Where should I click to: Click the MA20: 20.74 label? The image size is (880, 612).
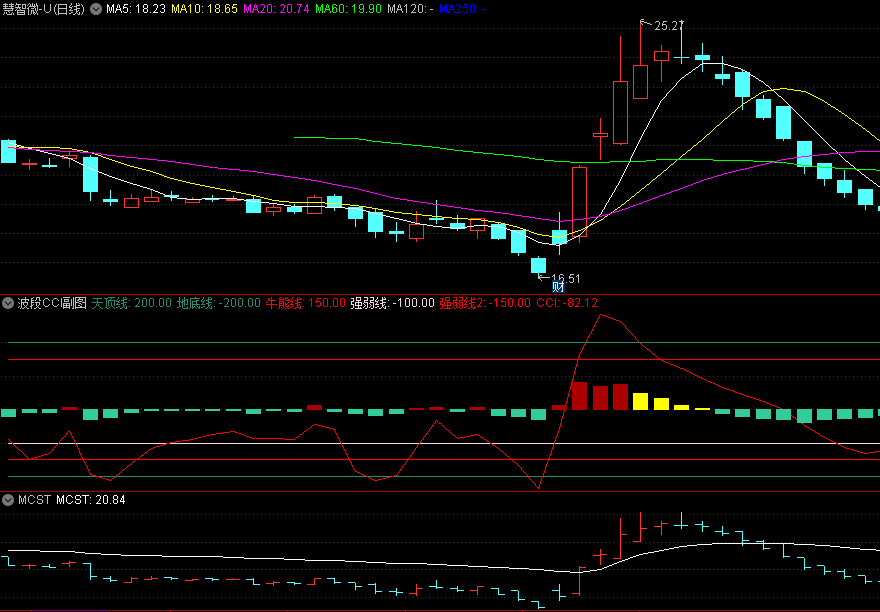point(276,9)
